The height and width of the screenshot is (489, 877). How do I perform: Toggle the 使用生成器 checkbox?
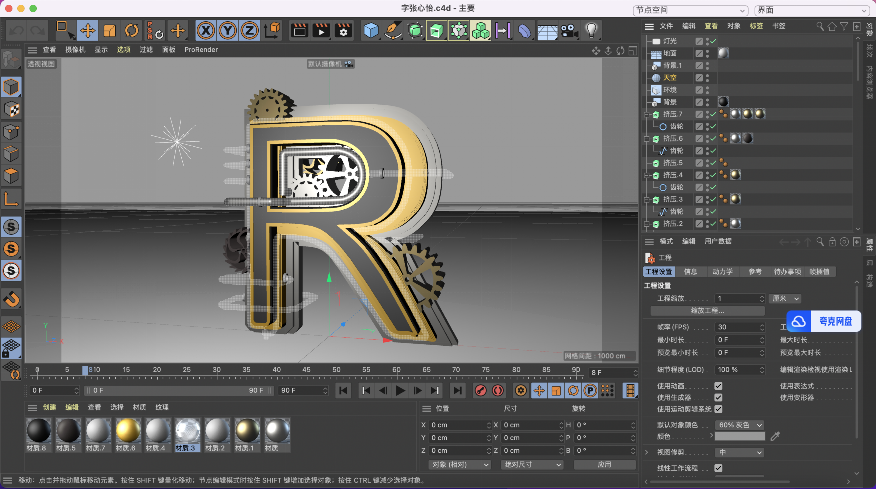click(x=718, y=397)
